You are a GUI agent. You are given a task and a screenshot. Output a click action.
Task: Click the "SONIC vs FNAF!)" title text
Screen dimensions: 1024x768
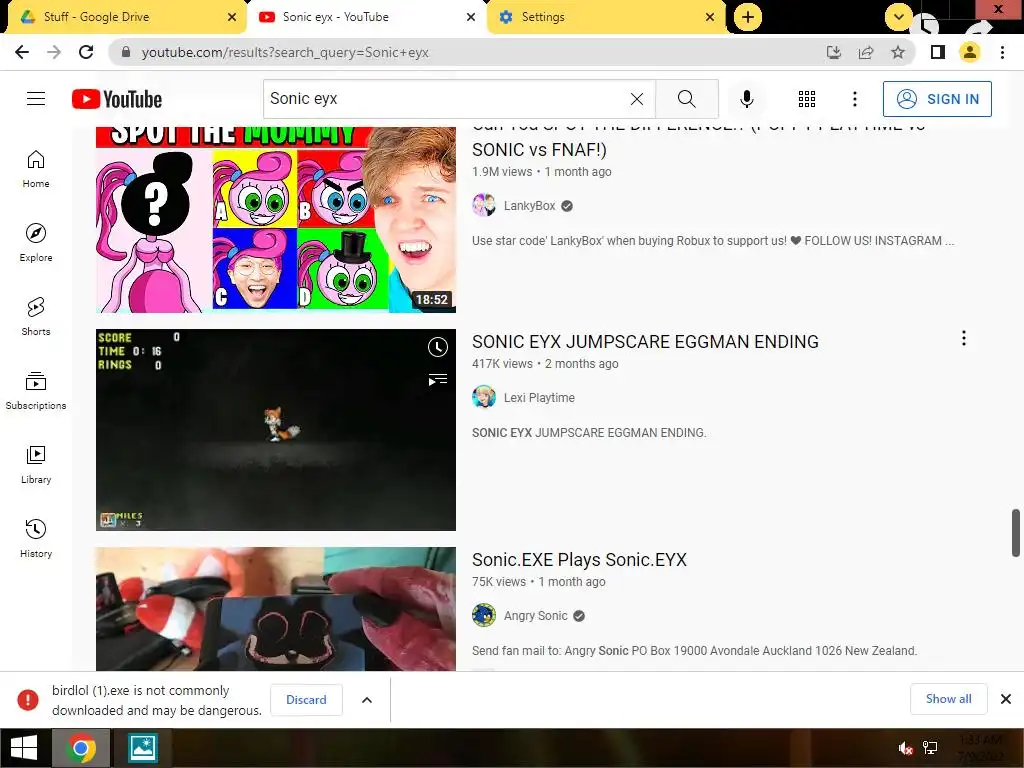[539, 150]
